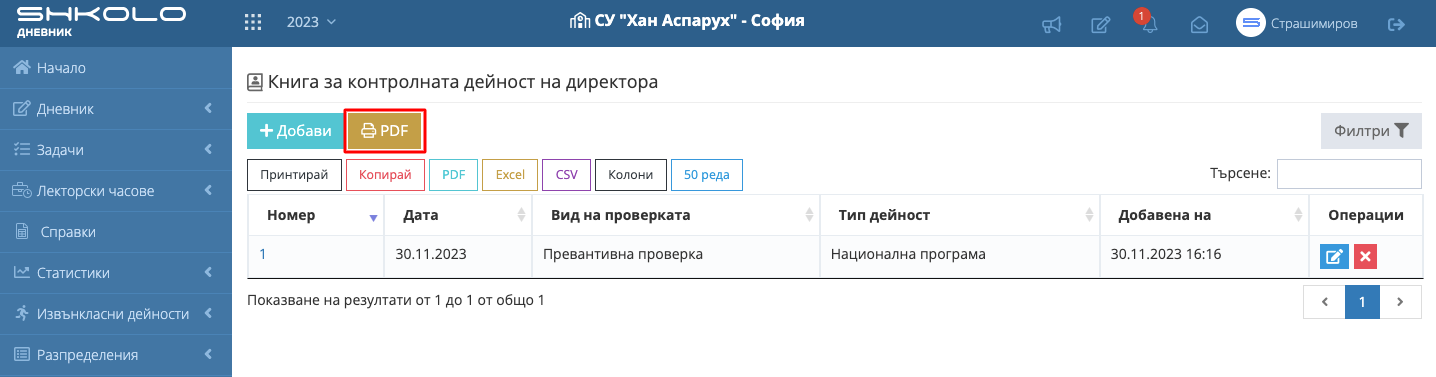Open Справки in the sidebar
Screen dimensions: 1436x377
tap(116, 232)
